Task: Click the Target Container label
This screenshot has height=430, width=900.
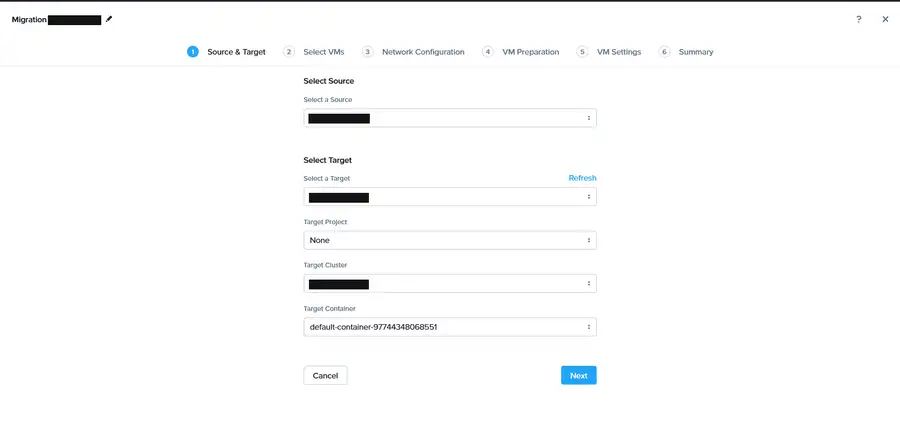Action: pos(329,309)
